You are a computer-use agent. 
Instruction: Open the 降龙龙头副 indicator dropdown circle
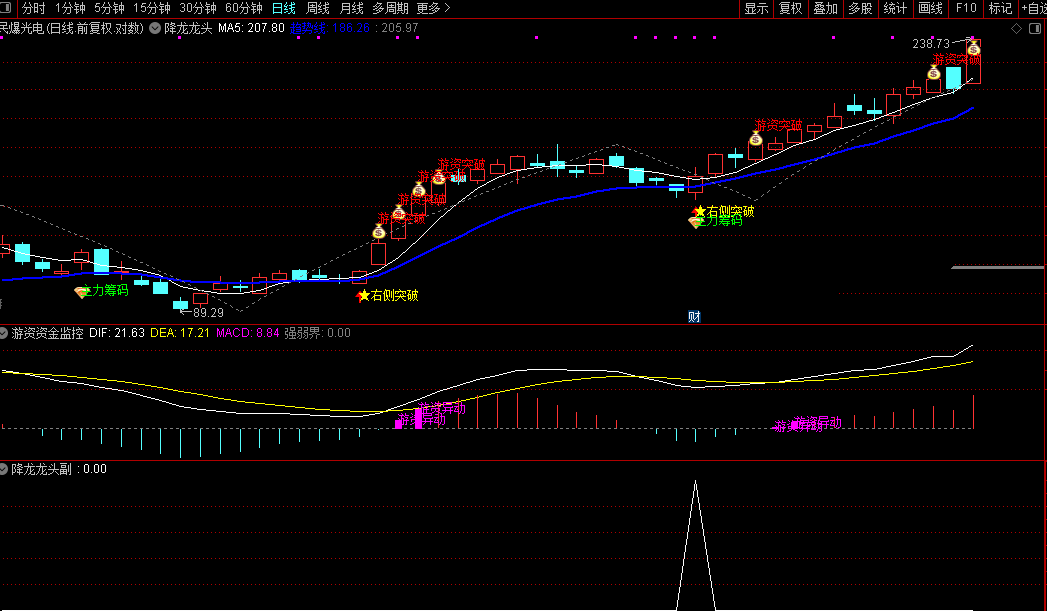pos(3,469)
